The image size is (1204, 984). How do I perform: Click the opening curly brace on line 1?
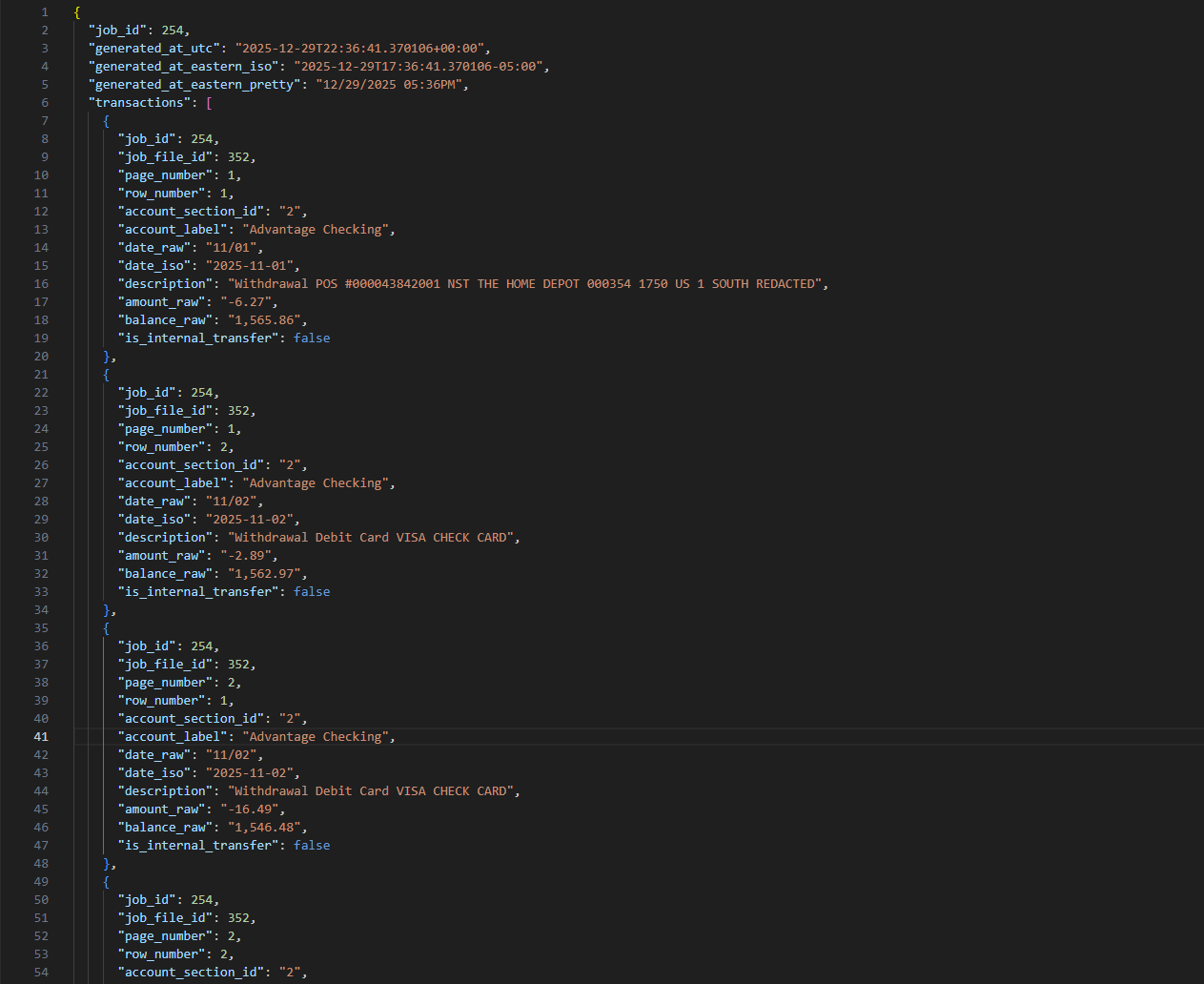click(x=77, y=11)
